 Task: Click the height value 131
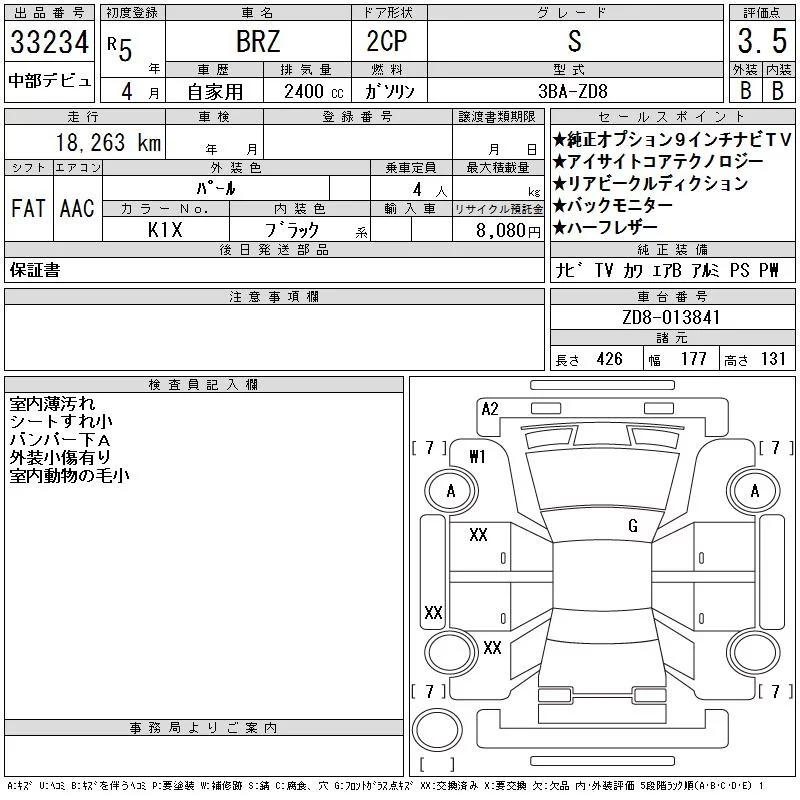tap(773, 359)
